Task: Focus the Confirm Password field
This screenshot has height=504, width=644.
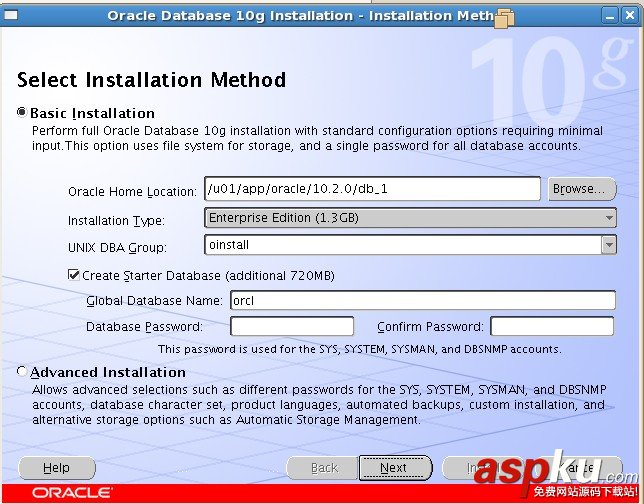Action: coord(552,326)
